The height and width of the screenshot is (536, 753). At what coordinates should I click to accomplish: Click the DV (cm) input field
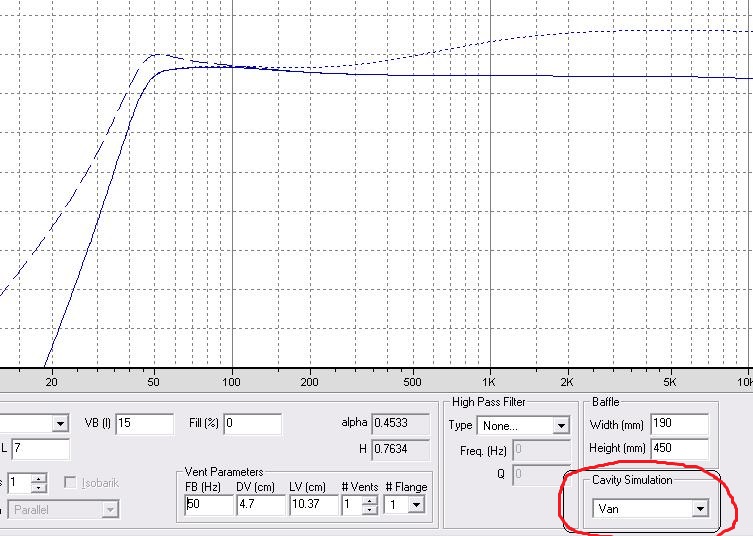(x=261, y=505)
